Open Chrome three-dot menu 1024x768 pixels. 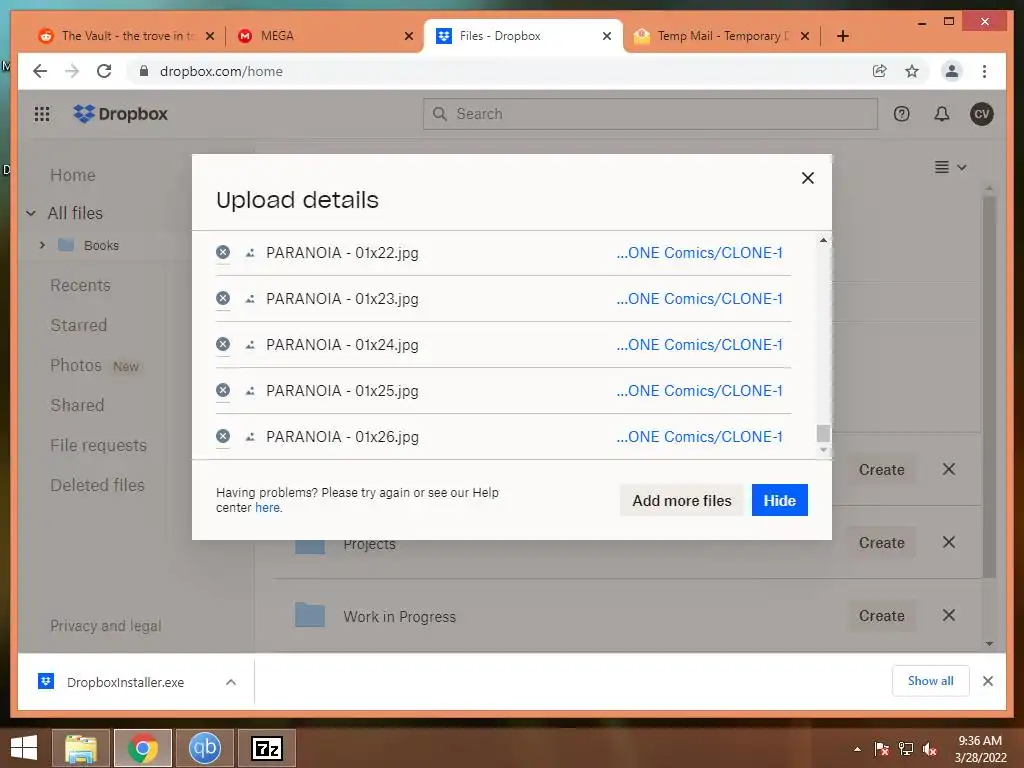coord(984,71)
